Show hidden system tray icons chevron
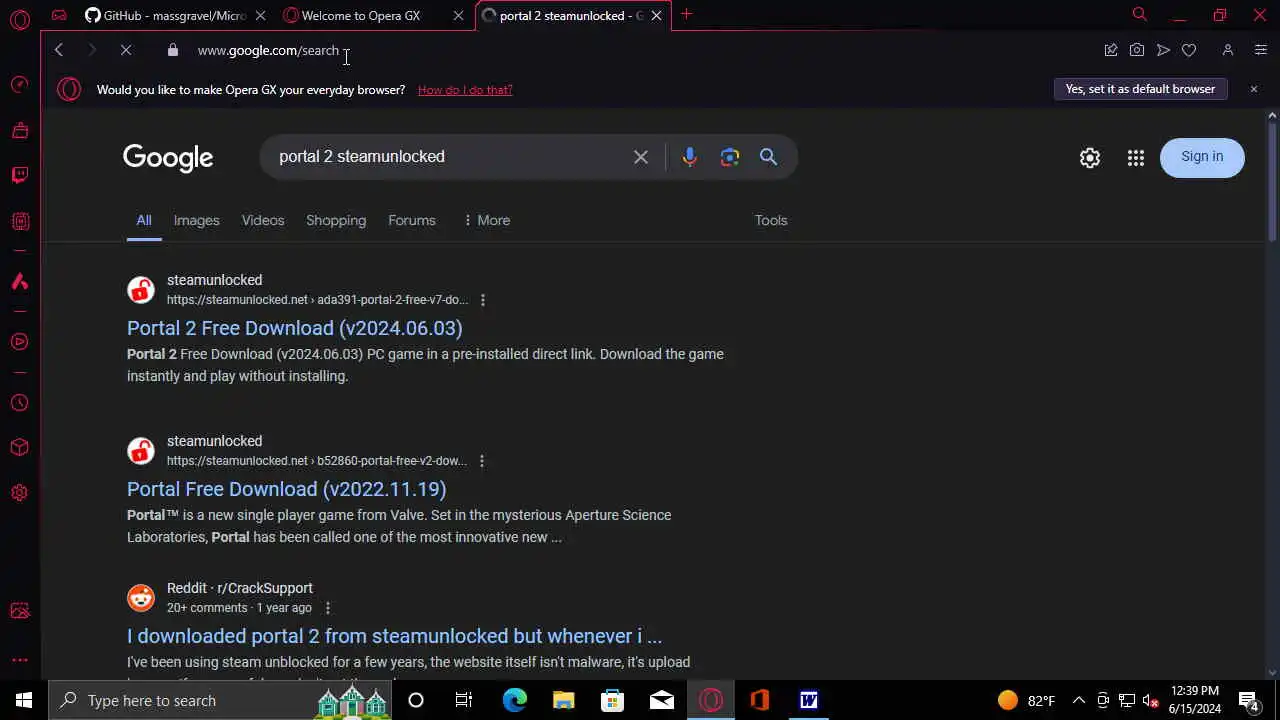This screenshot has width=1280, height=720. pos(1079,700)
